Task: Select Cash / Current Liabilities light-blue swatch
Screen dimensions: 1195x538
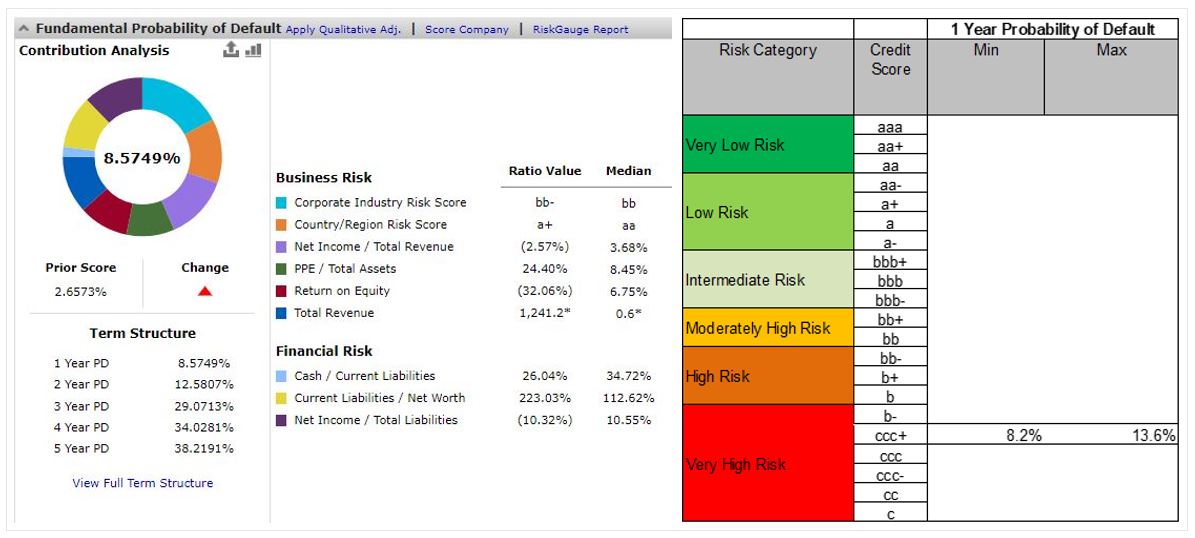Action: click(x=282, y=376)
